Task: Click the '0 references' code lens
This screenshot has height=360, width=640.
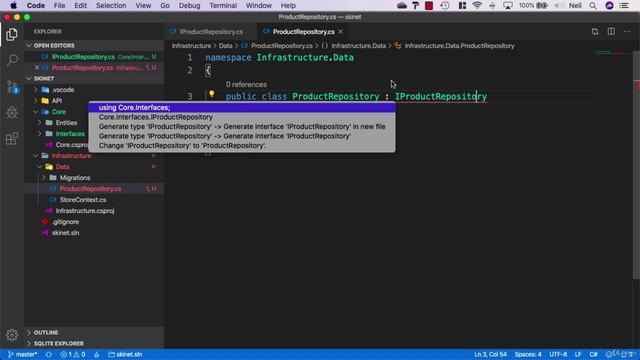Action: click(x=246, y=84)
